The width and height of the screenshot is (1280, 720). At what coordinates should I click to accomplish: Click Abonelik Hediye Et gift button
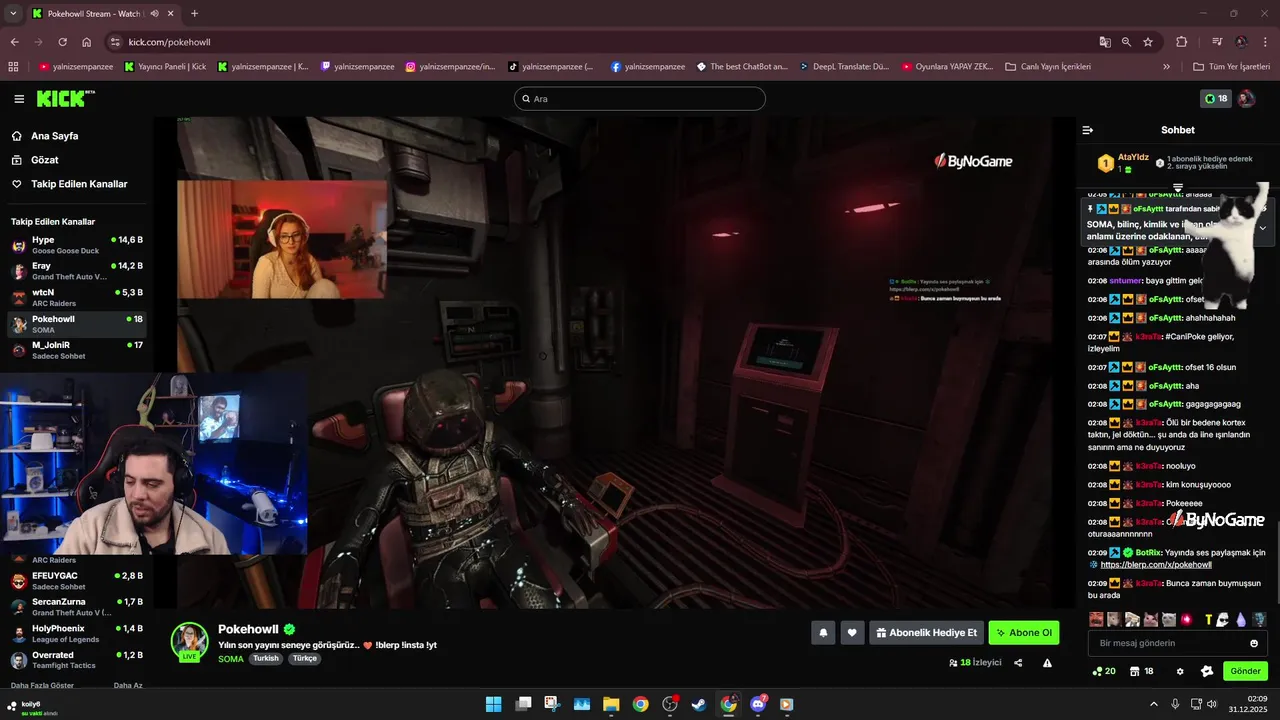[x=926, y=633]
